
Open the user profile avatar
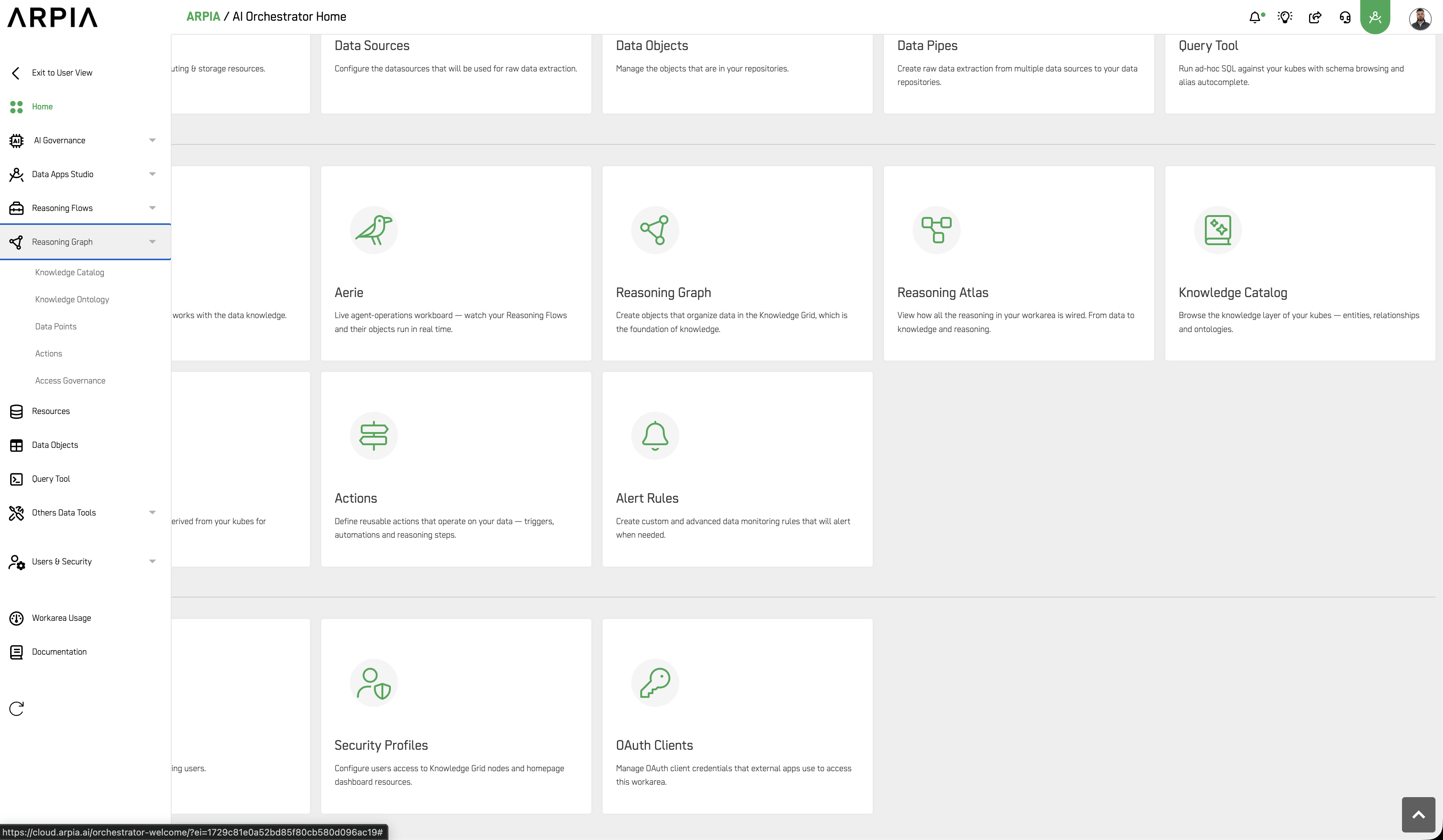(x=1420, y=18)
